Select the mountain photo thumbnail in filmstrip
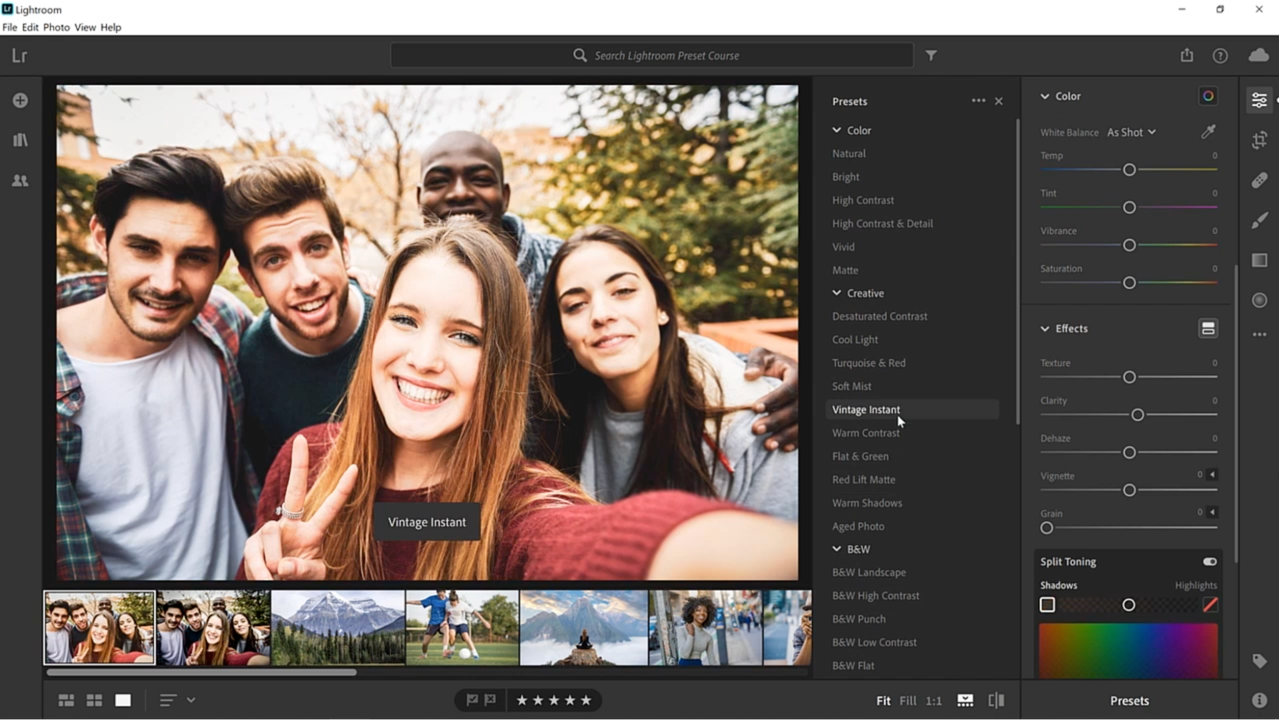This screenshot has height=720, width=1279. [x=337, y=627]
